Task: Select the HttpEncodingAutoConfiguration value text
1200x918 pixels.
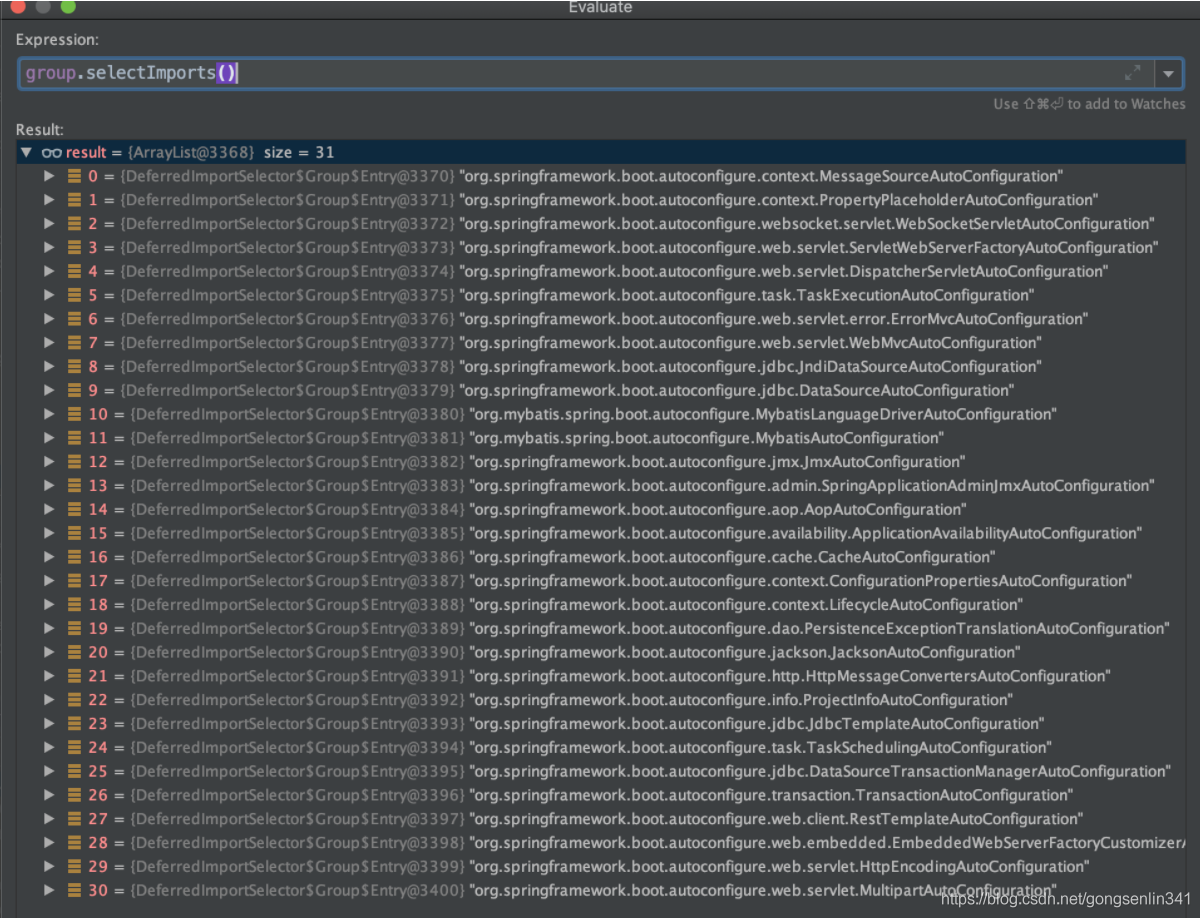Action: pos(780,867)
